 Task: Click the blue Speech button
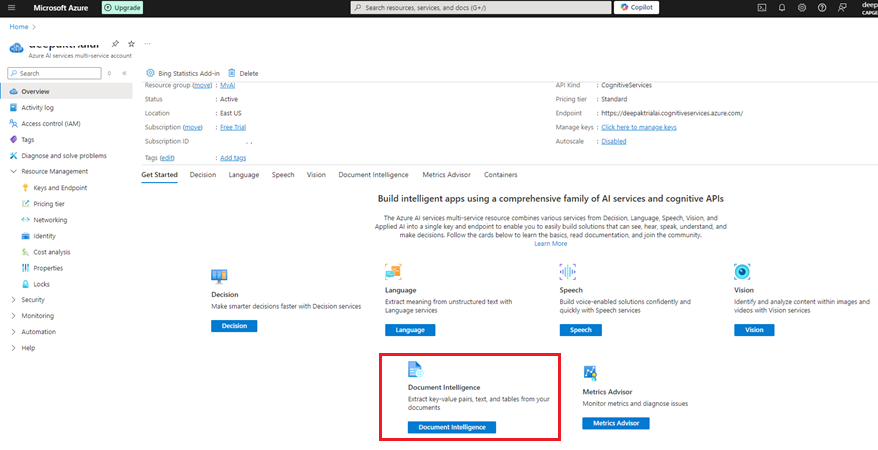[x=581, y=330]
